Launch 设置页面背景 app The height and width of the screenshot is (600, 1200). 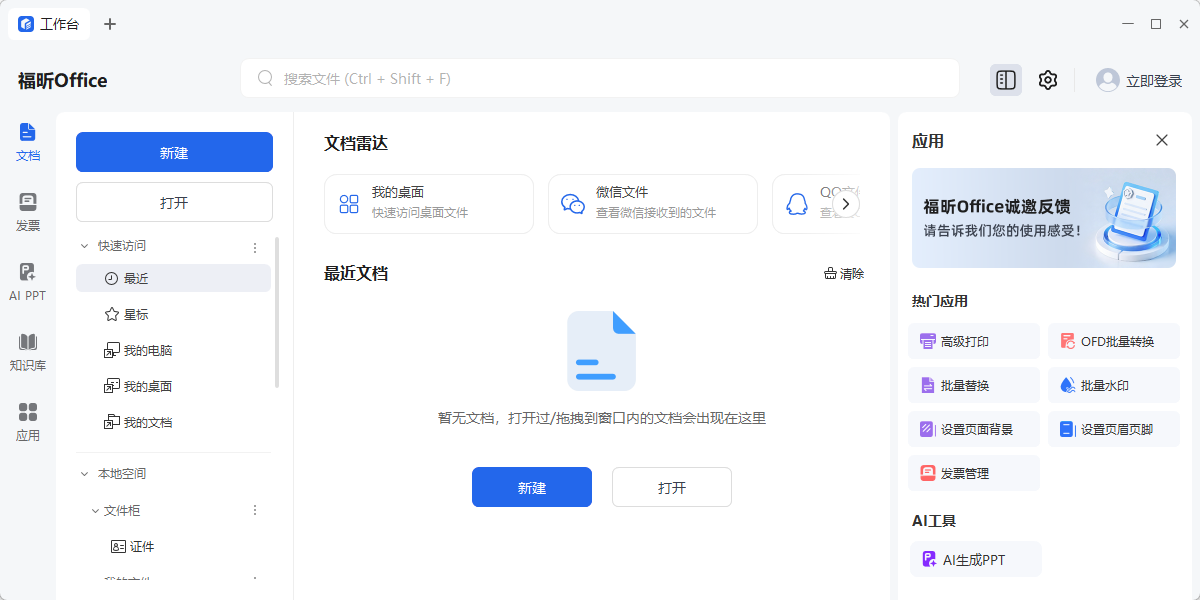974,429
